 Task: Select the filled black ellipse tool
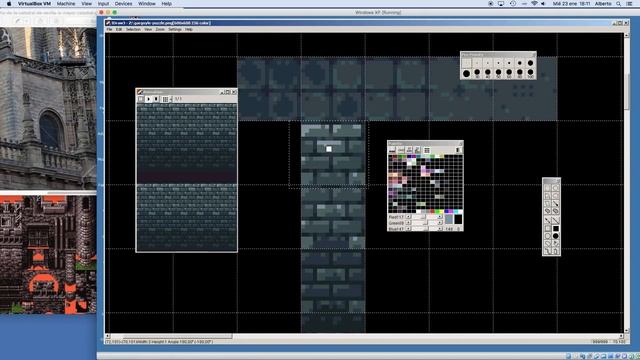pos(556,236)
